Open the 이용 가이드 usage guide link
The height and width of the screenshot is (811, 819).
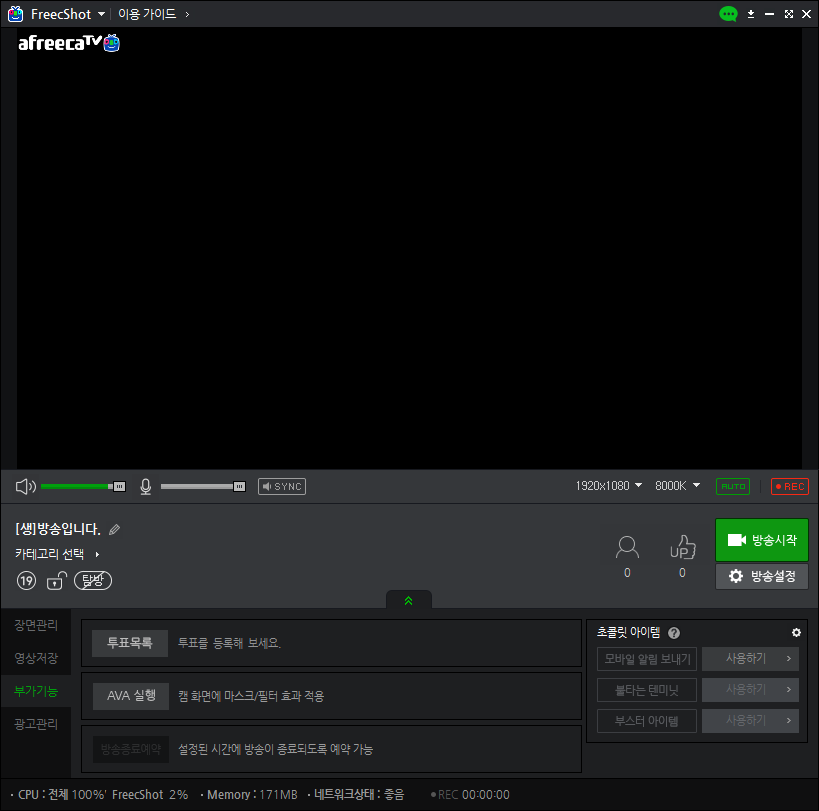click(x=154, y=14)
